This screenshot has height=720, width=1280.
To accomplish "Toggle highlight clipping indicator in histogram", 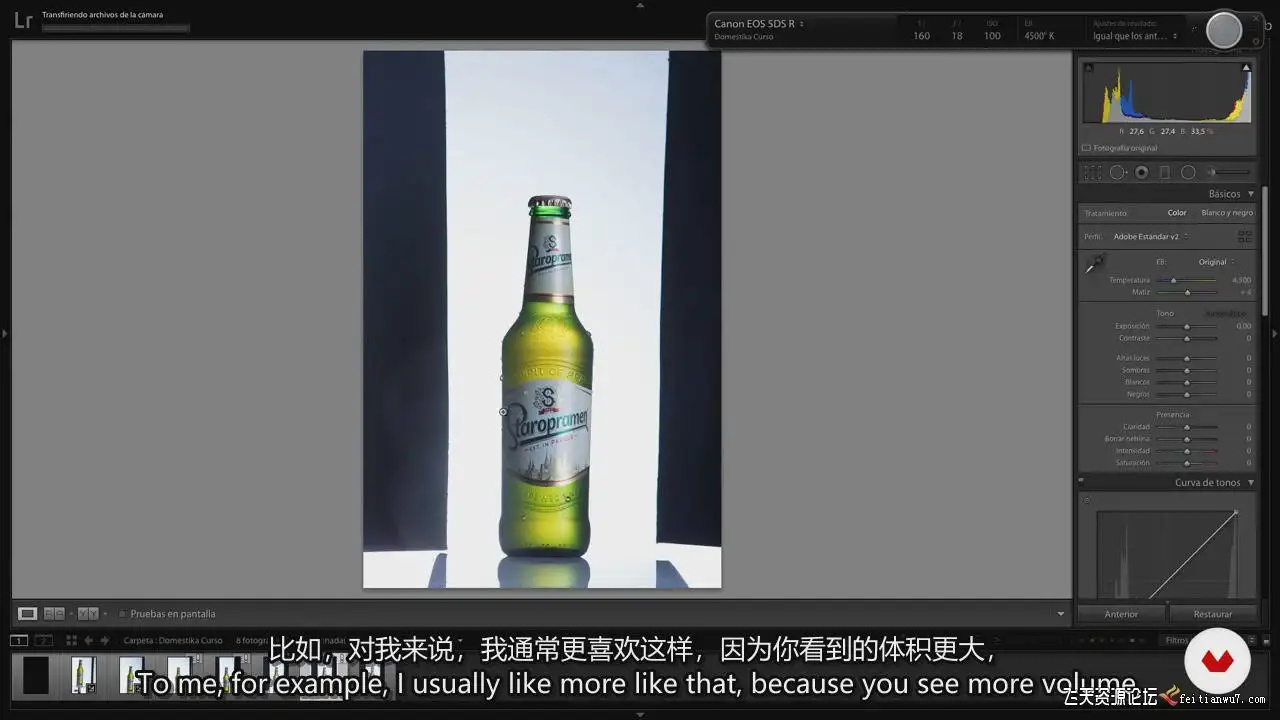I will [x=1246, y=68].
